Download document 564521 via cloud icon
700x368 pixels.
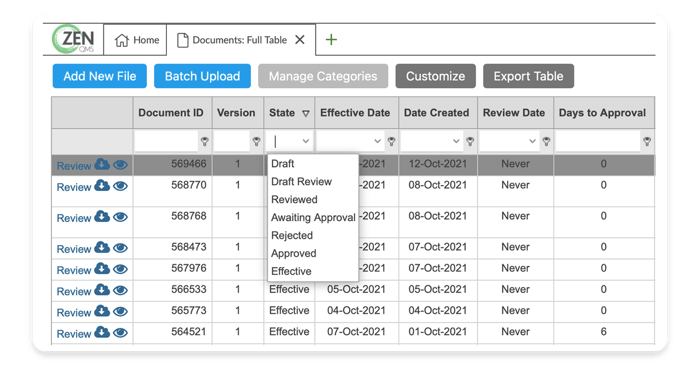point(102,332)
